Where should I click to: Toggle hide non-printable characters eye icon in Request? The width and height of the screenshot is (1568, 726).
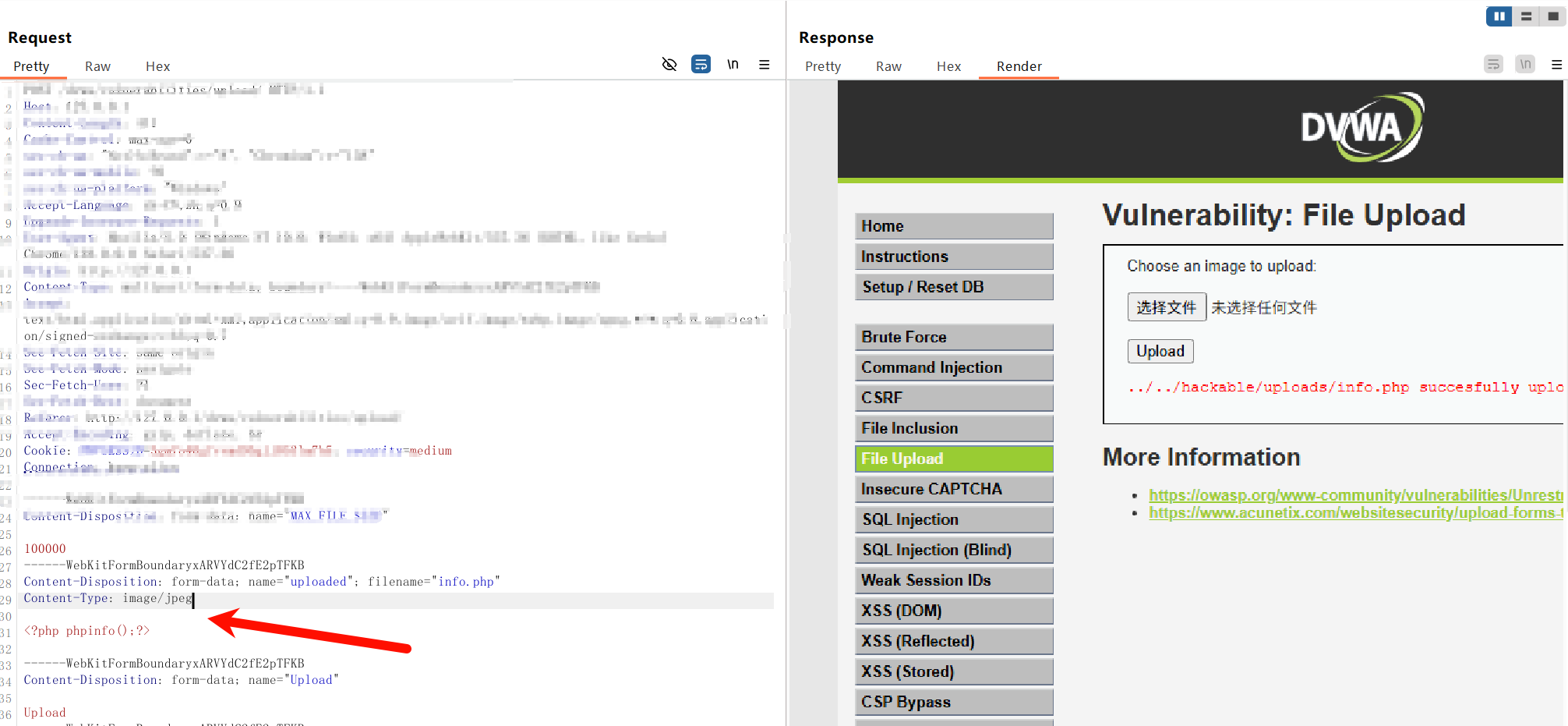click(669, 65)
